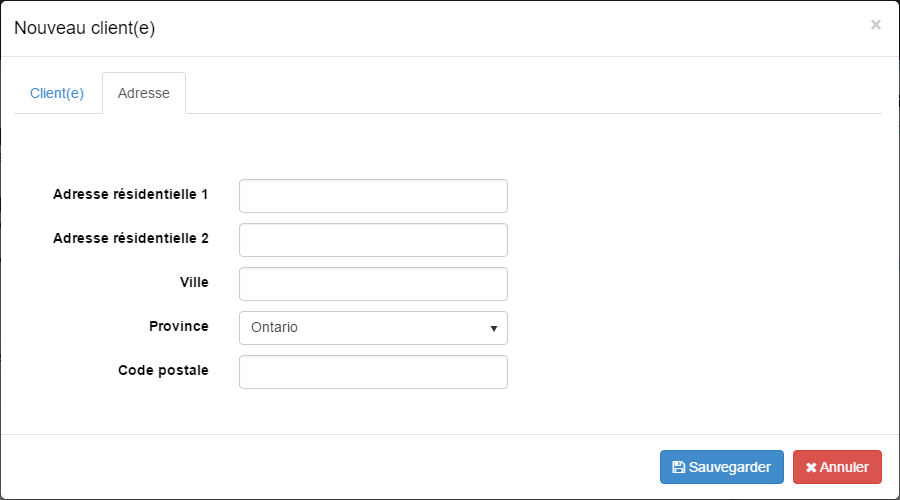Screen dimensions: 900x500
Task: Click into Adresse résidentielle 2 input
Action: click(373, 240)
